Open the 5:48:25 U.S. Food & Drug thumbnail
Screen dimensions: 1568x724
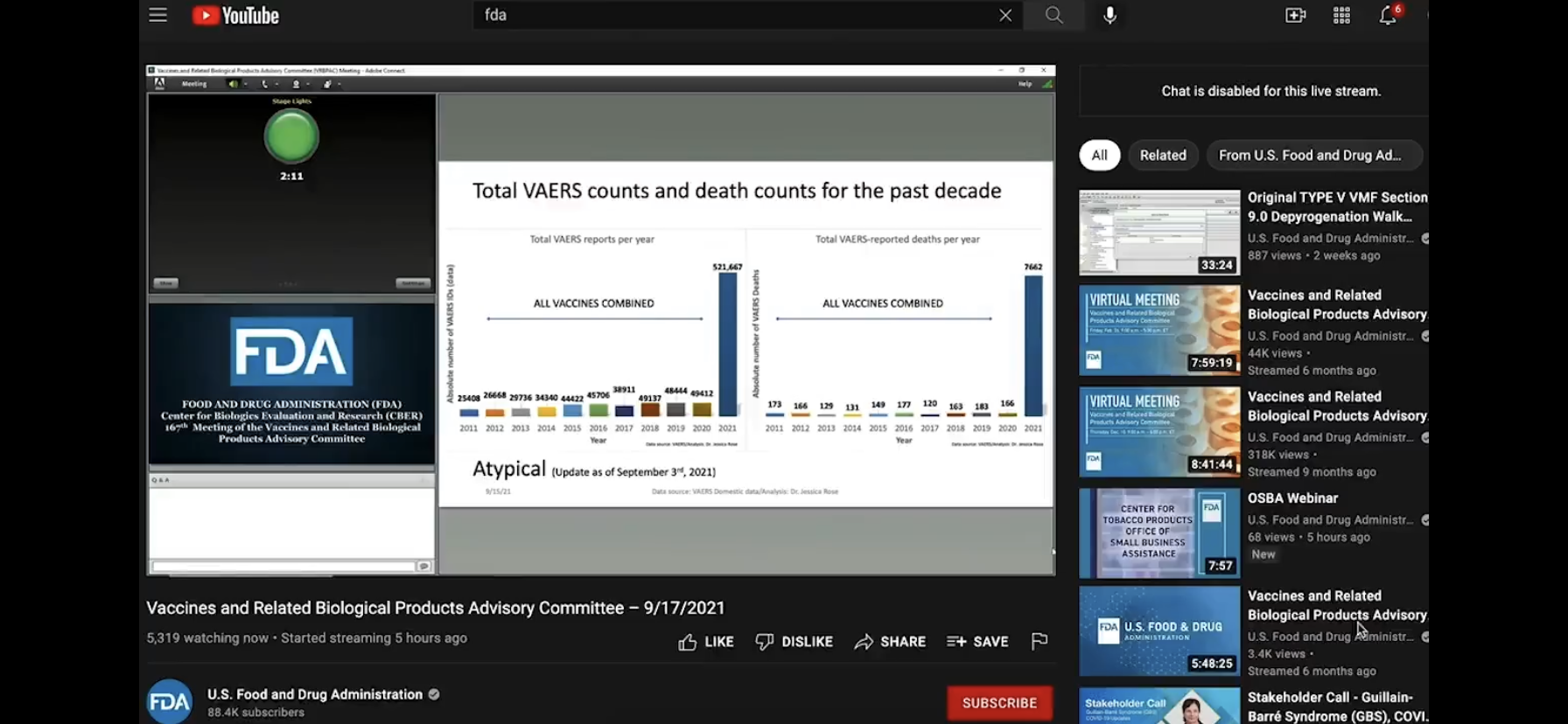(x=1159, y=631)
